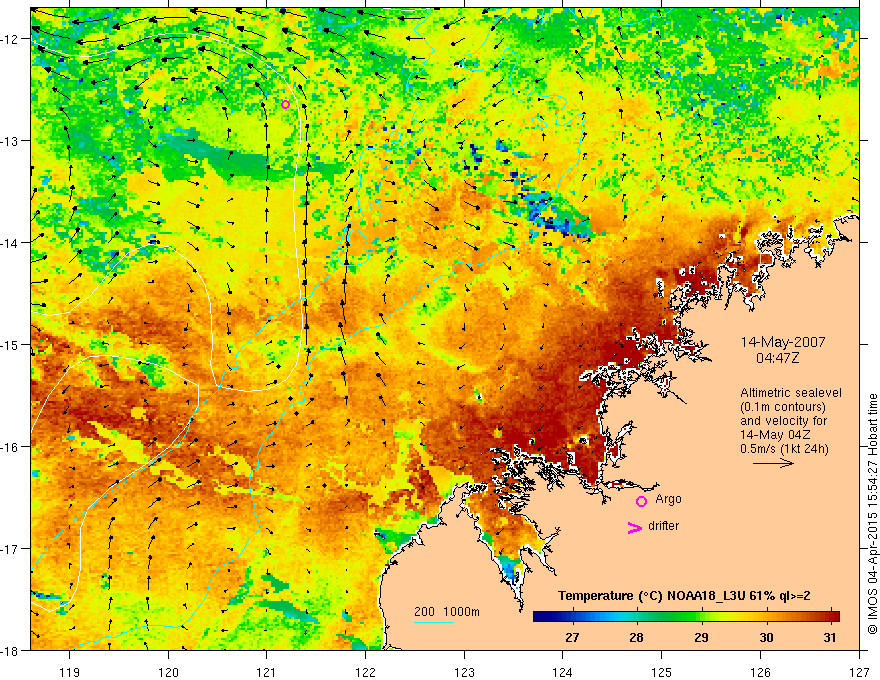Click the '200 1000m' depth label
The width and height of the screenshot is (880, 680).
coord(447,612)
